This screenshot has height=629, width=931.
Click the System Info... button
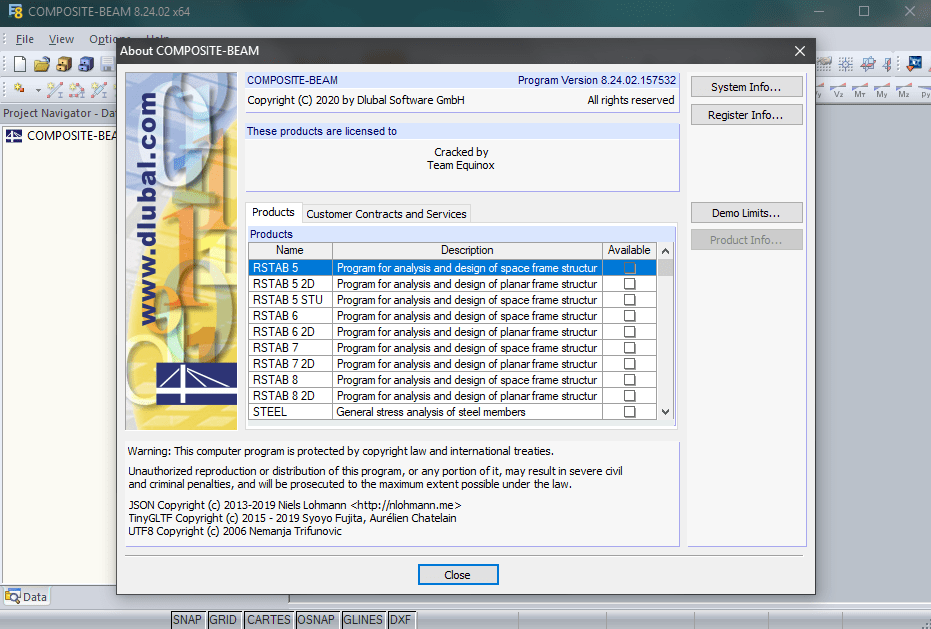coord(746,87)
